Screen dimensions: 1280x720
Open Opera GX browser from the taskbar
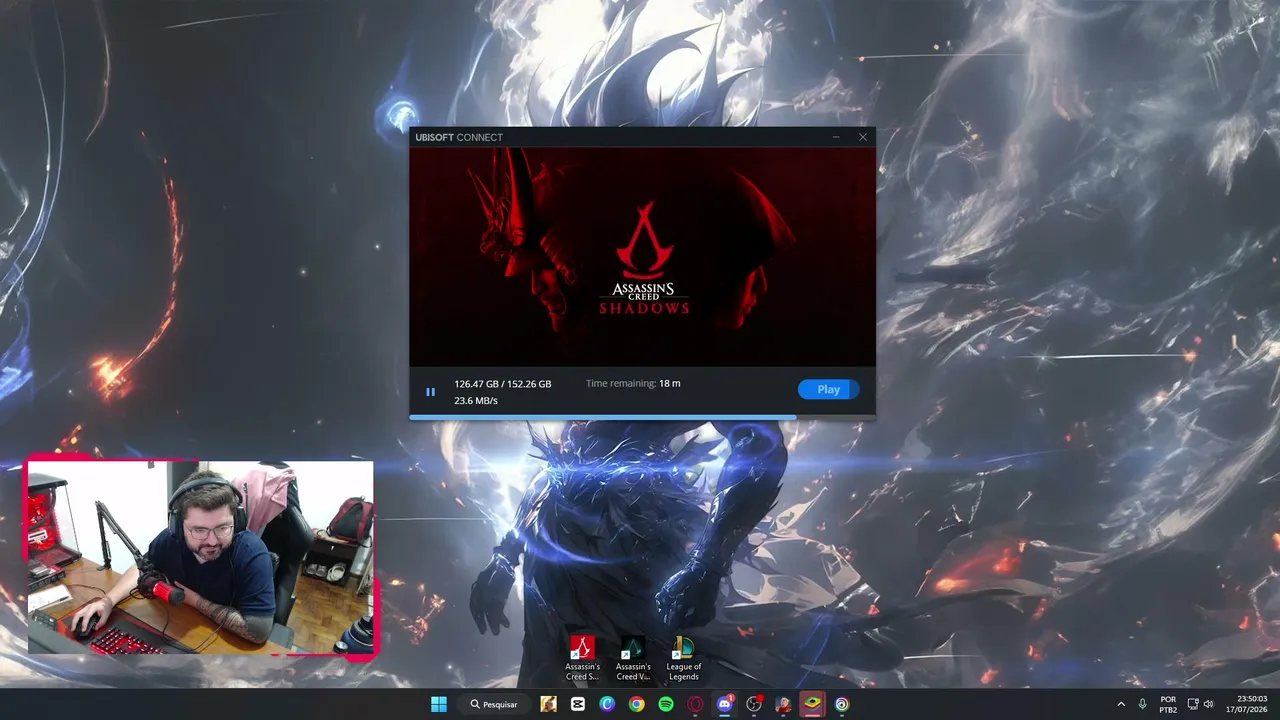point(695,704)
